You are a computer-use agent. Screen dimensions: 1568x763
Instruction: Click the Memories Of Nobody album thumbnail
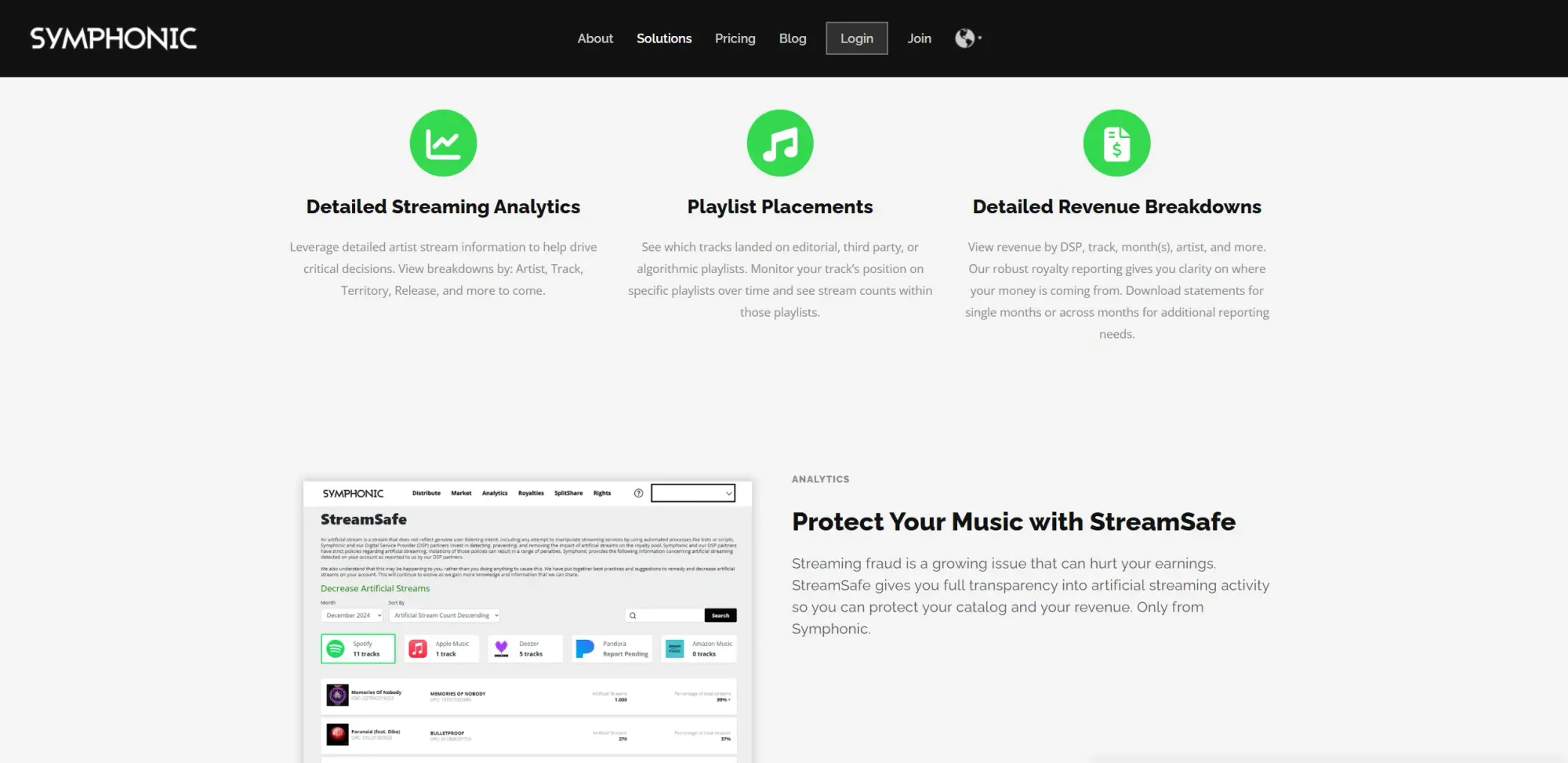[x=337, y=695]
